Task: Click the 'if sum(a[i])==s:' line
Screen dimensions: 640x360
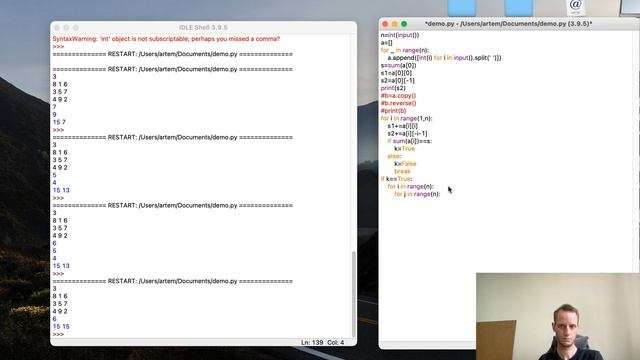Action: (410, 141)
